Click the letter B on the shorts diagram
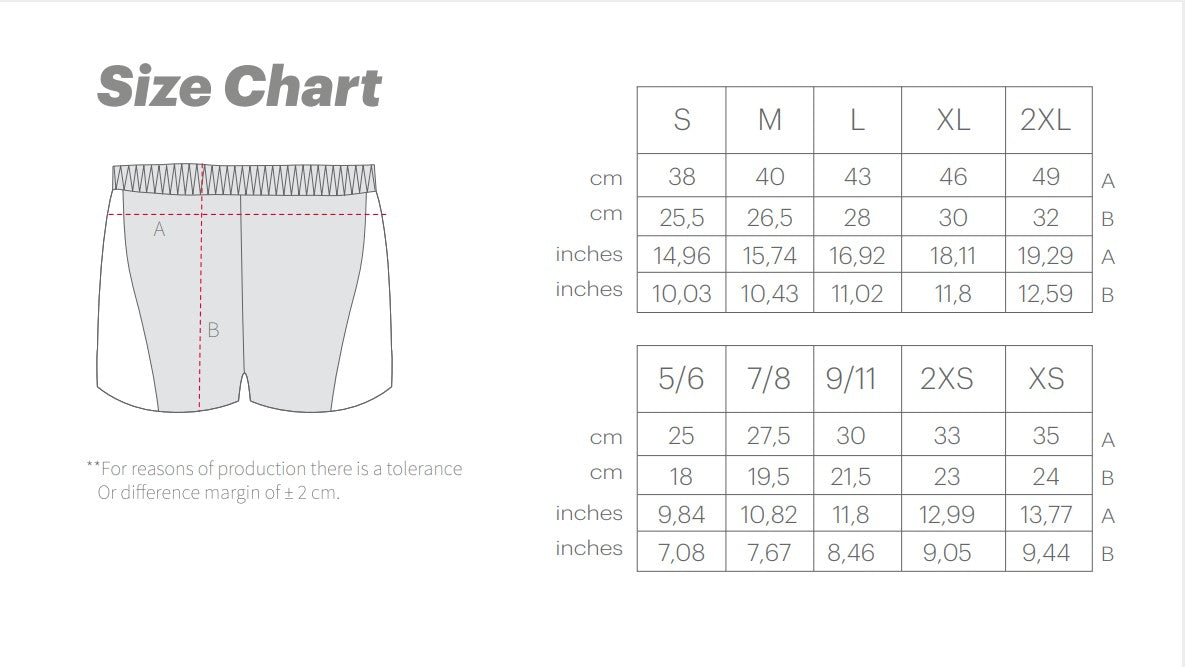1185x667 pixels. coord(213,330)
